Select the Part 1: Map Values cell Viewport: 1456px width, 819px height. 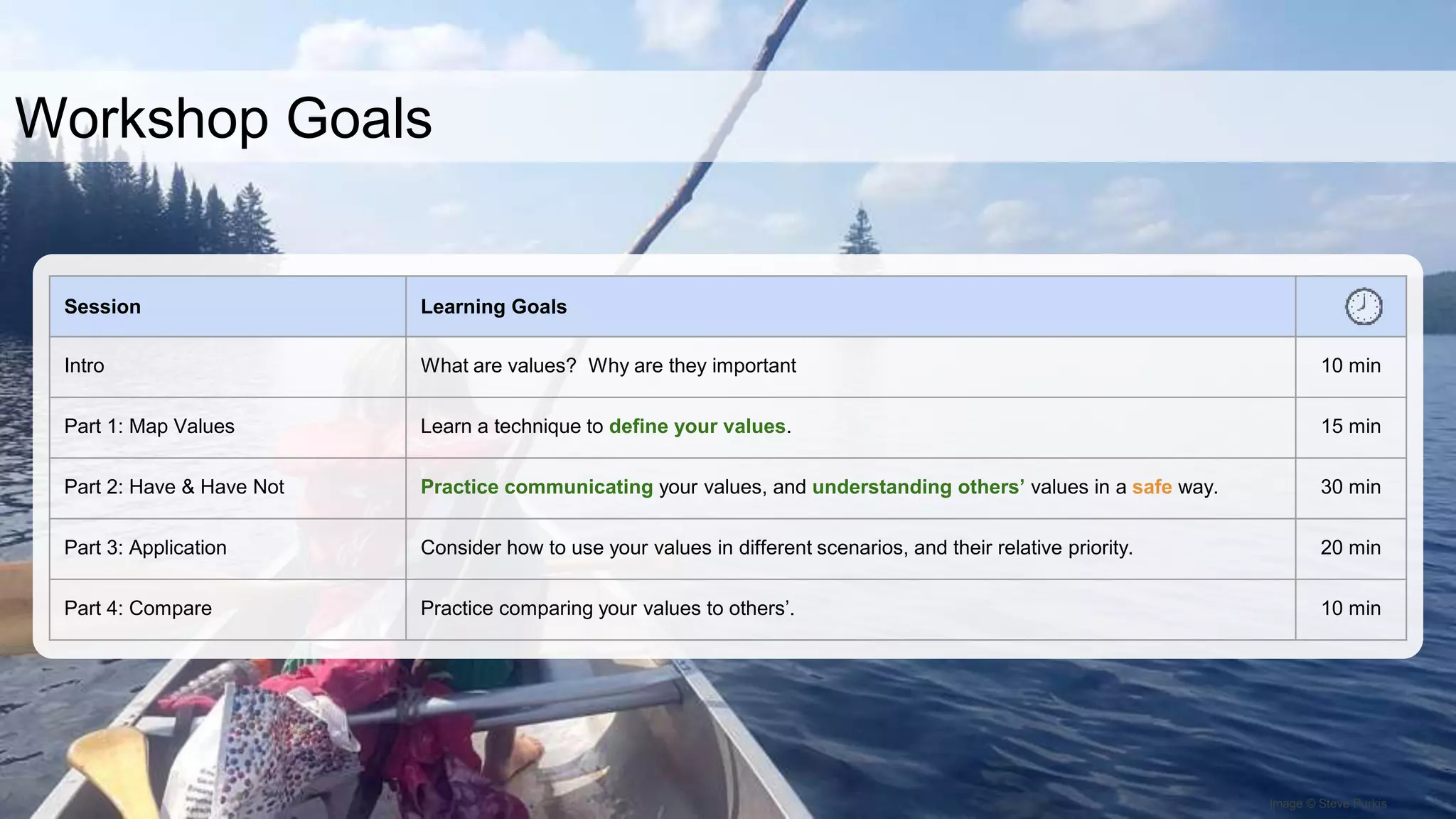pyautogui.click(x=149, y=426)
